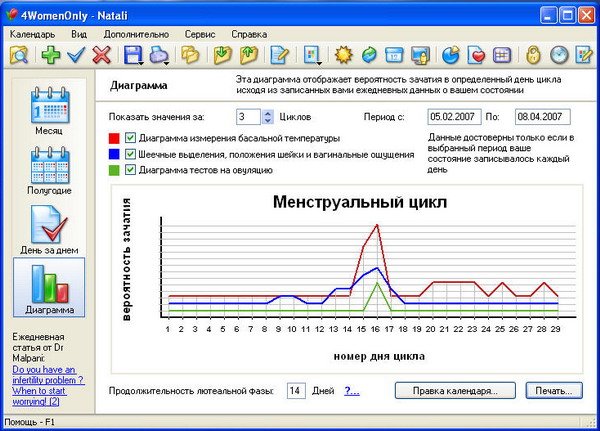Image resolution: width=600 pixels, height=431 pixels.
Task: Click the luteal phase length field 14
Action: pos(296,391)
